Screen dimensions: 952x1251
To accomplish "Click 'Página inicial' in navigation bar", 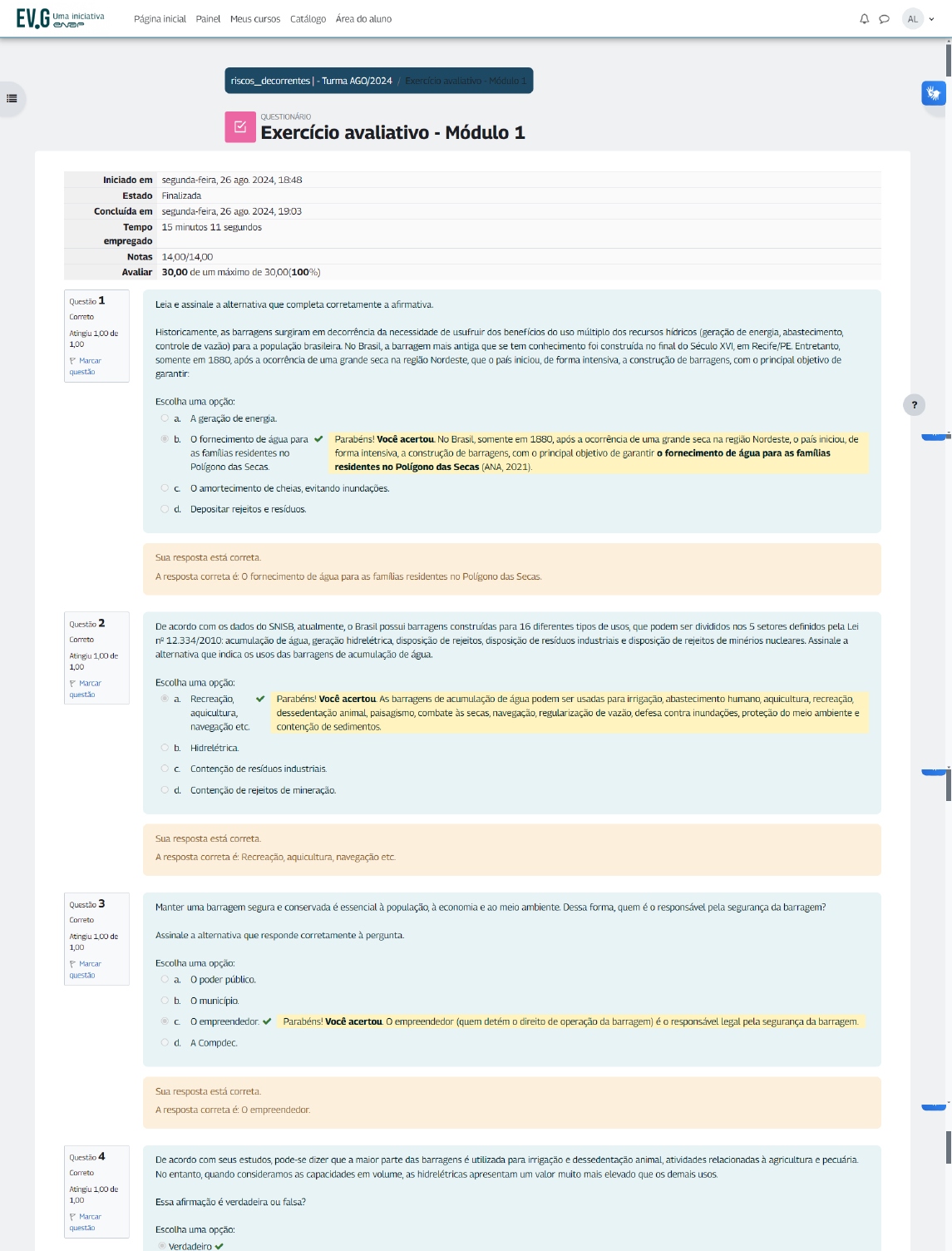I will [x=160, y=19].
